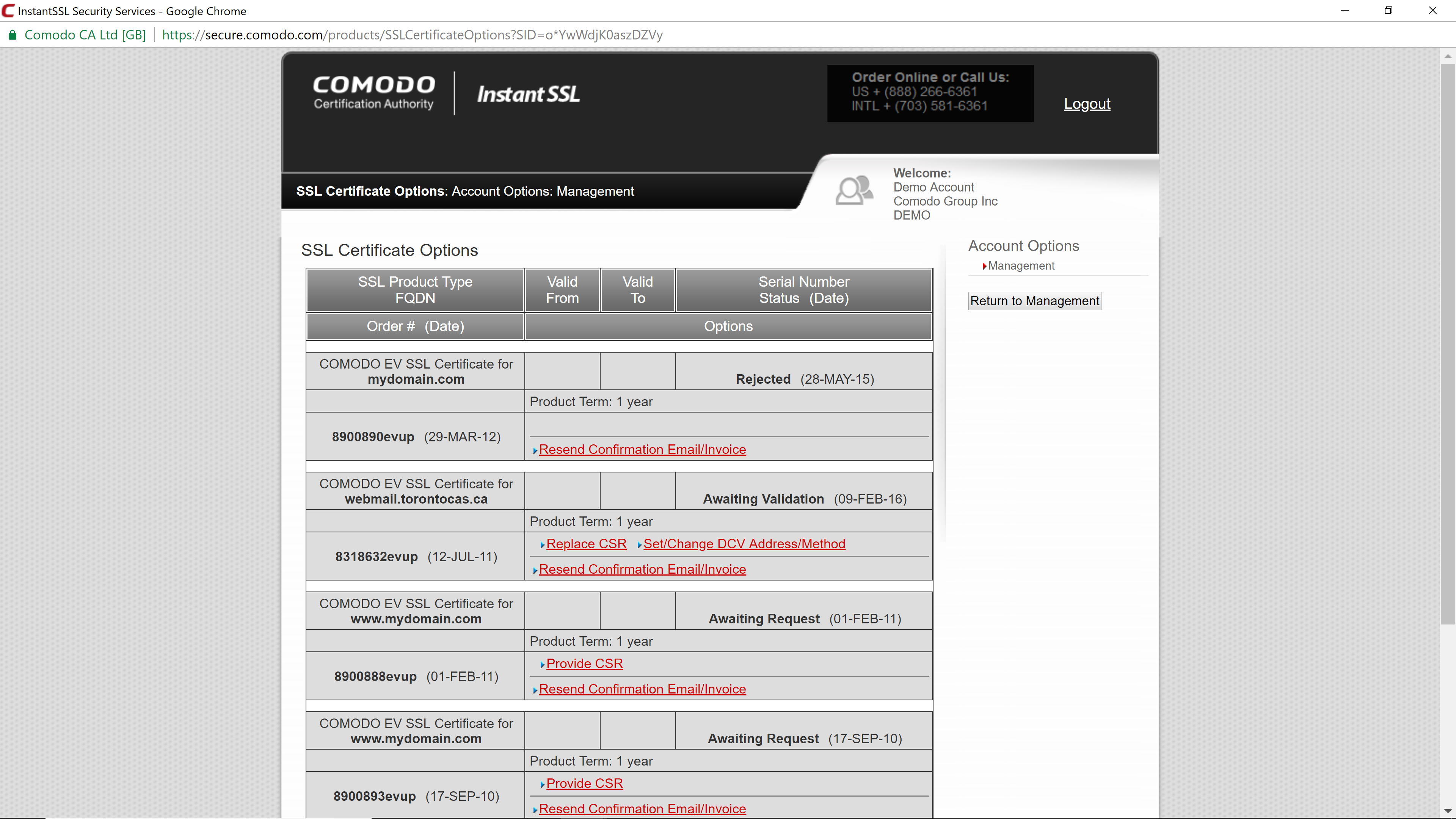Click the scrollbar up arrow
Screen dimensions: 1456x819
1448,56
